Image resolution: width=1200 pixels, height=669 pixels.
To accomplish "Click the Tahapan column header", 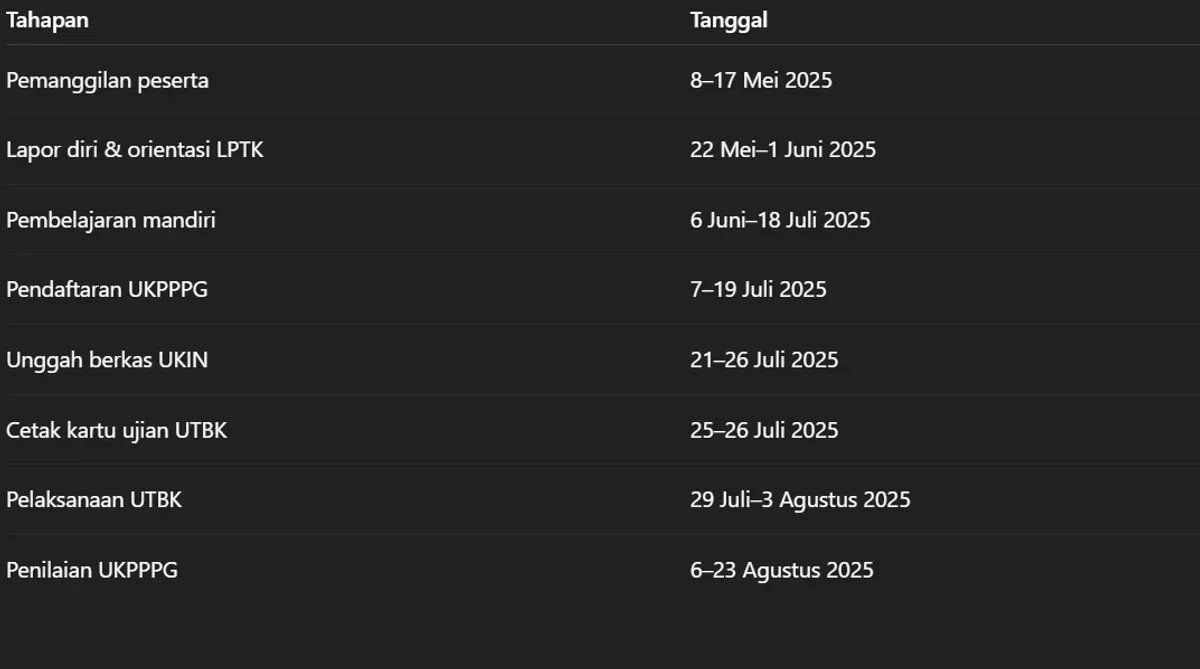I will 47,20.
